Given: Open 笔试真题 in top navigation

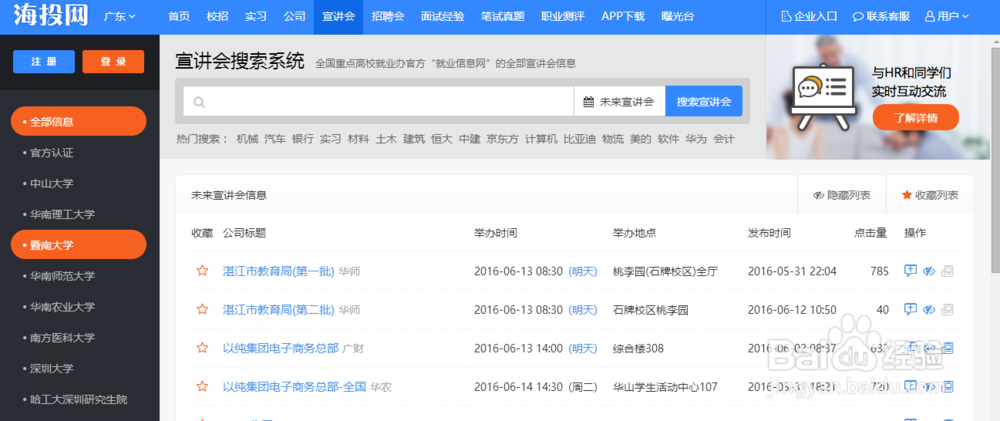Looking at the screenshot, I should tap(503, 17).
